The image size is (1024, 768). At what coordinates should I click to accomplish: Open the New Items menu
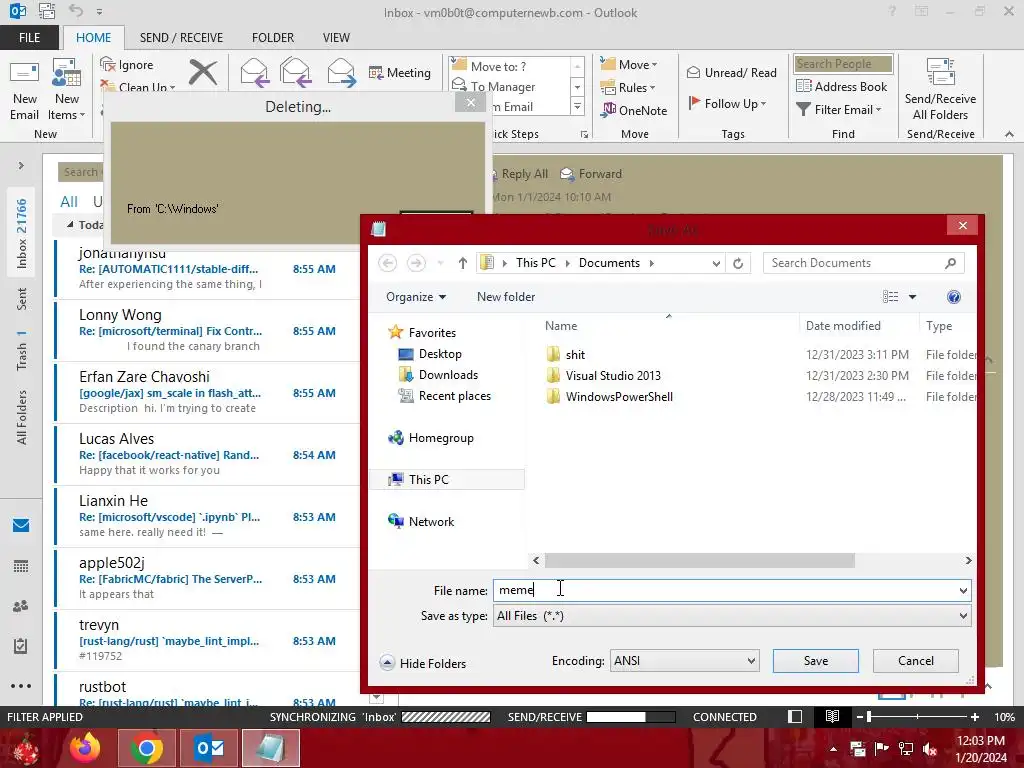coord(67,91)
